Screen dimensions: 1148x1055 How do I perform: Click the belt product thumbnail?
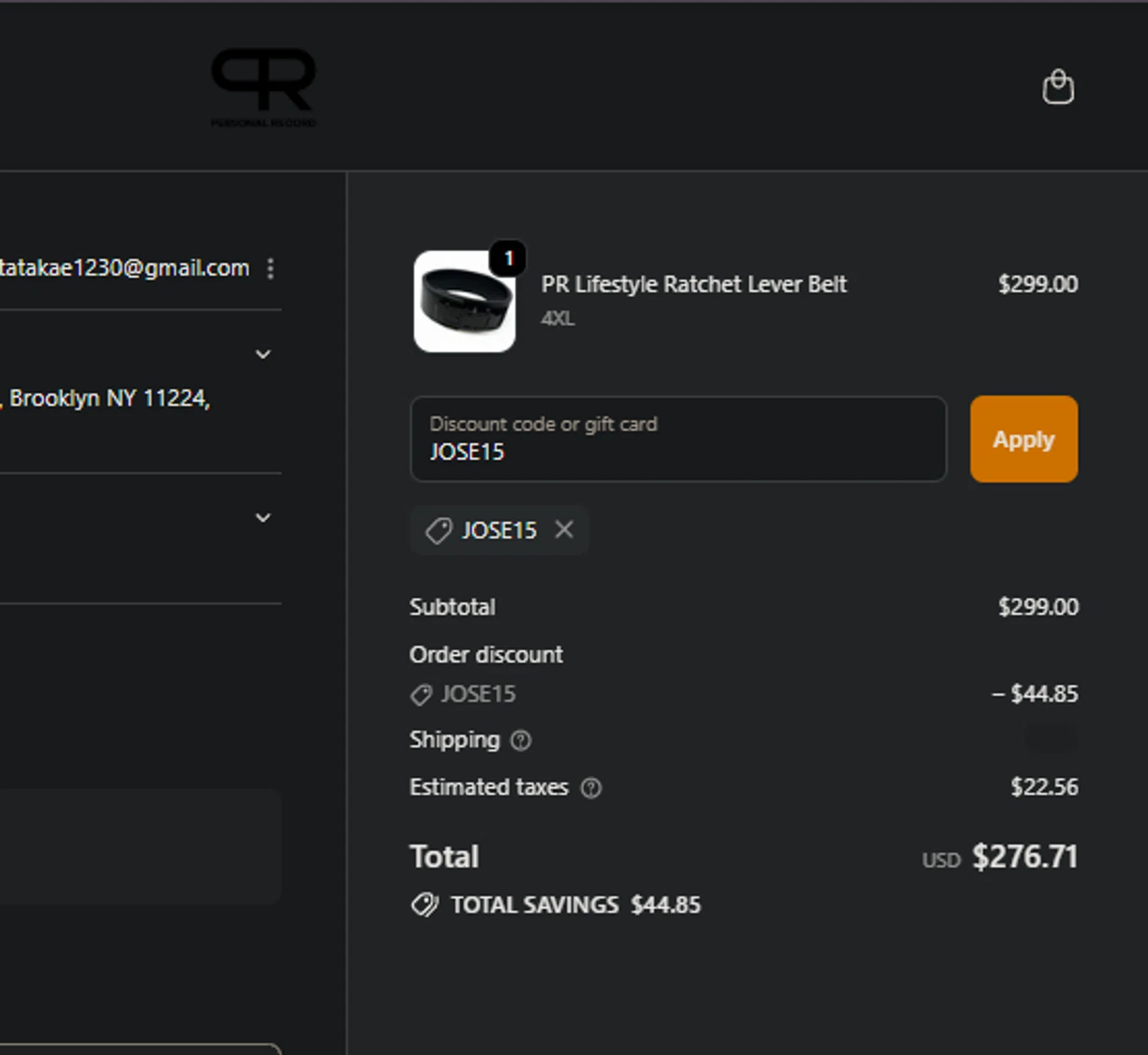[x=464, y=302]
